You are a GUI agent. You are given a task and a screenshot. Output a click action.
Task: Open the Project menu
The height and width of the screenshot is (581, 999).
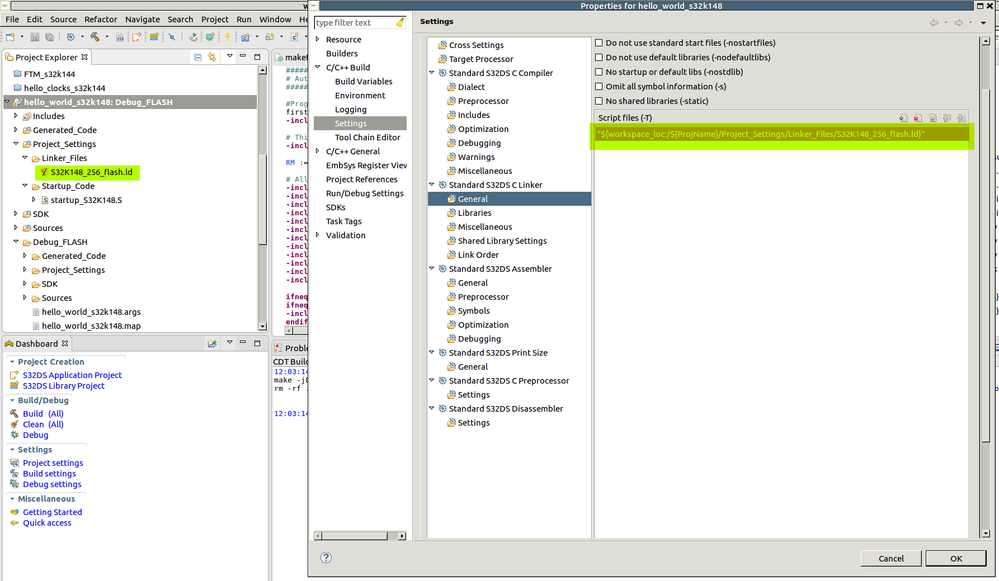tap(215, 20)
